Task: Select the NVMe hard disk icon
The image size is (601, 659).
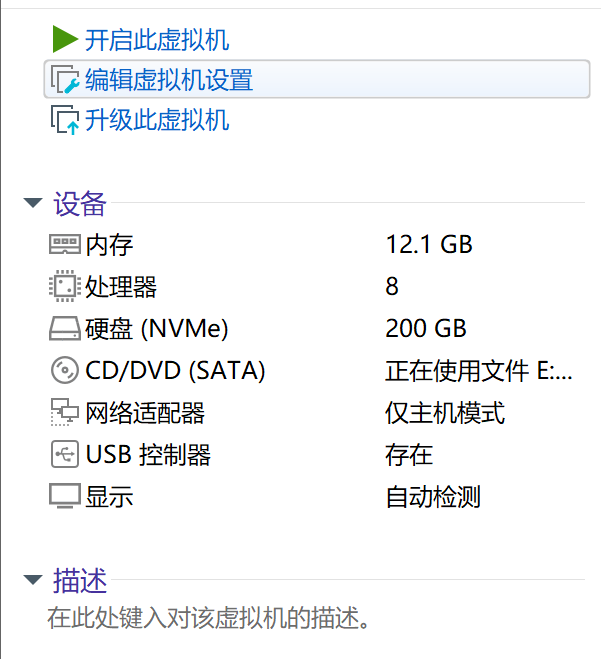Action: tap(65, 328)
